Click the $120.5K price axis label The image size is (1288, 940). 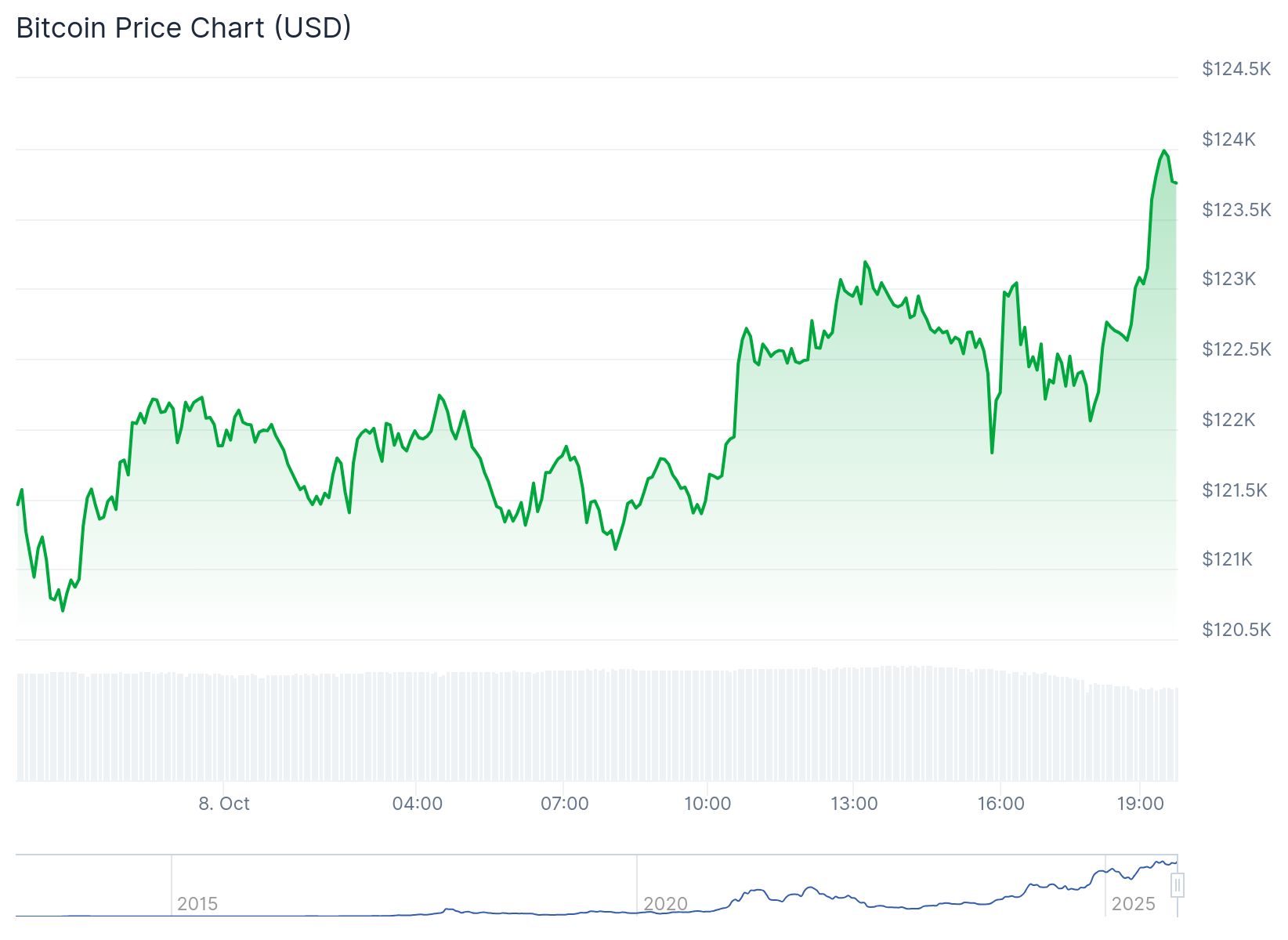1236,630
